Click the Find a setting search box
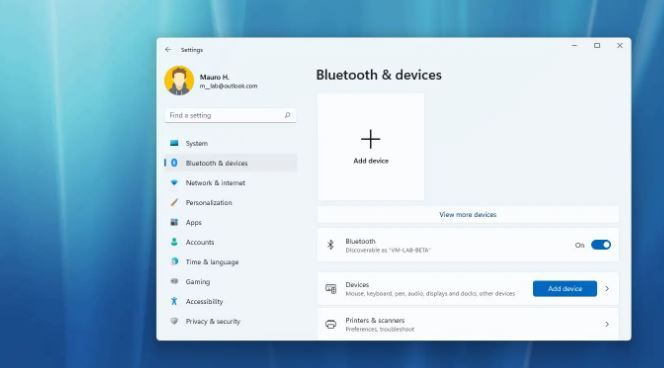 pyautogui.click(x=230, y=115)
